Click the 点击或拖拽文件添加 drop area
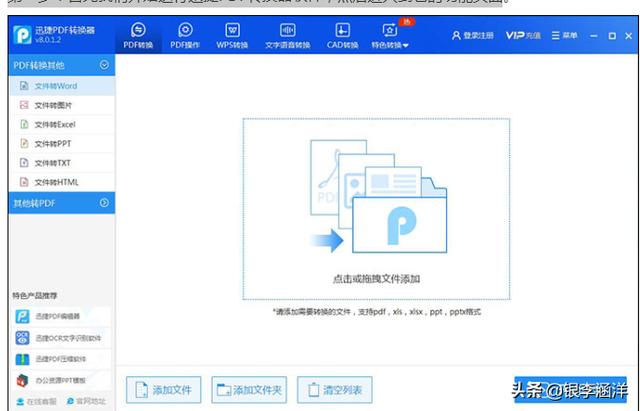Screen dimensions: 640x411 [x=376, y=209]
